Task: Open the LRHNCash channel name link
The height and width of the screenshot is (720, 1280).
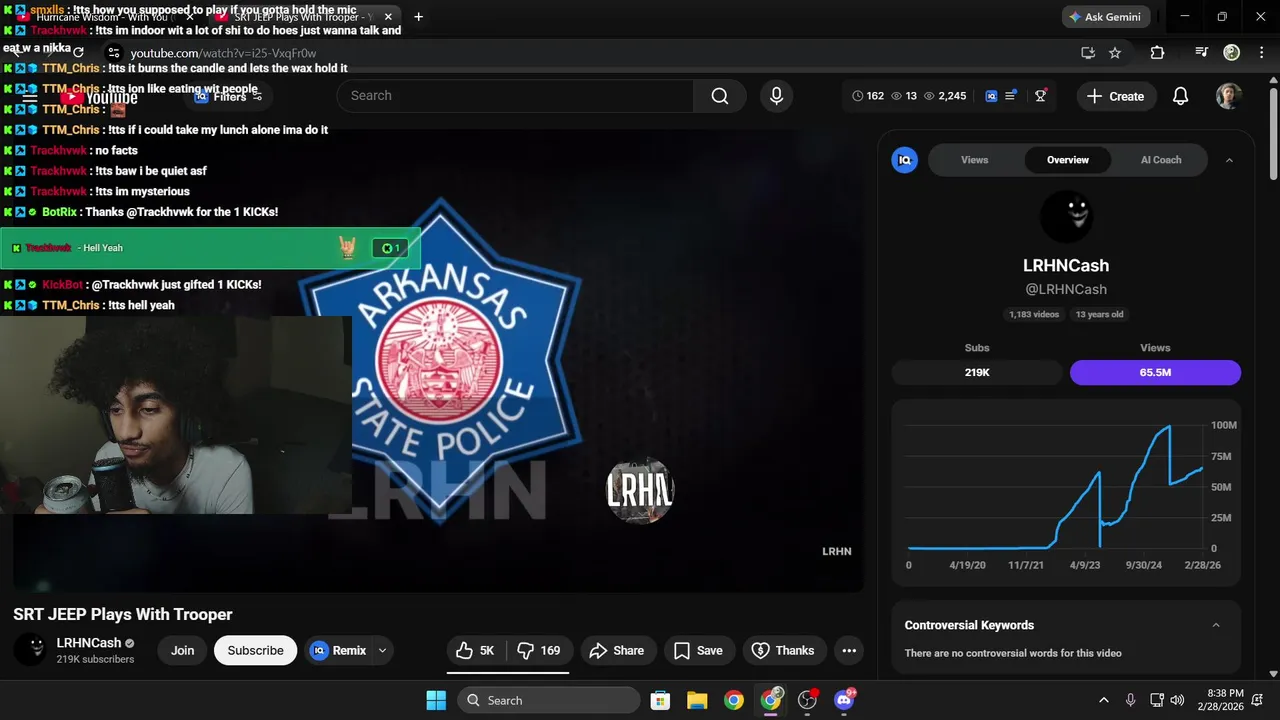Action: tap(89, 643)
